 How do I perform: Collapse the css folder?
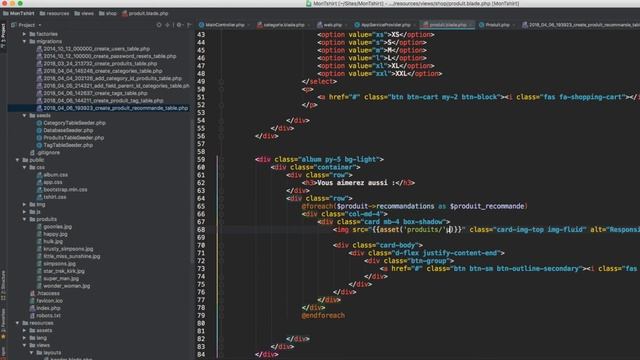24,167
